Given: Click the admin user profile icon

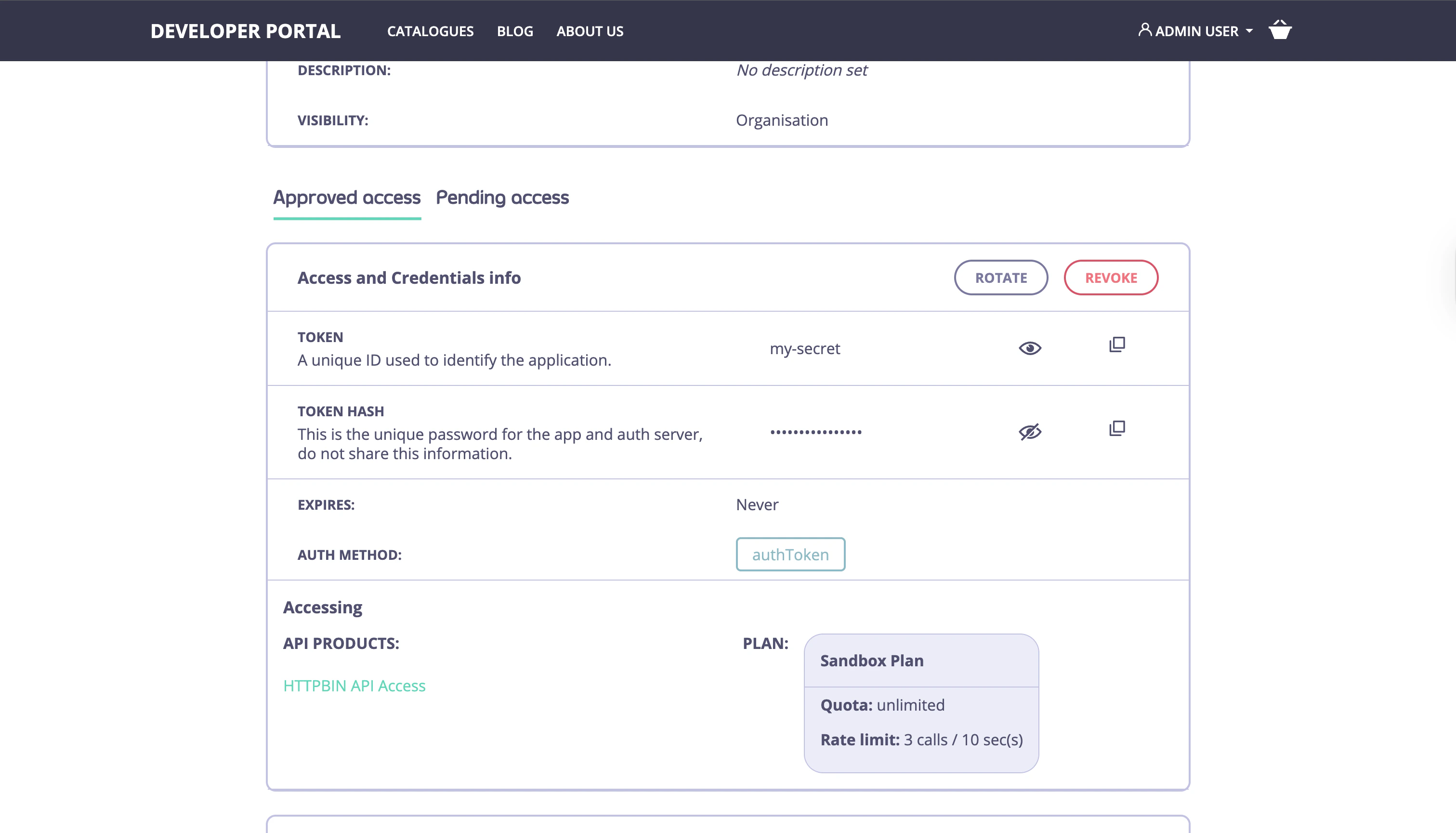Looking at the screenshot, I should pyautogui.click(x=1144, y=30).
